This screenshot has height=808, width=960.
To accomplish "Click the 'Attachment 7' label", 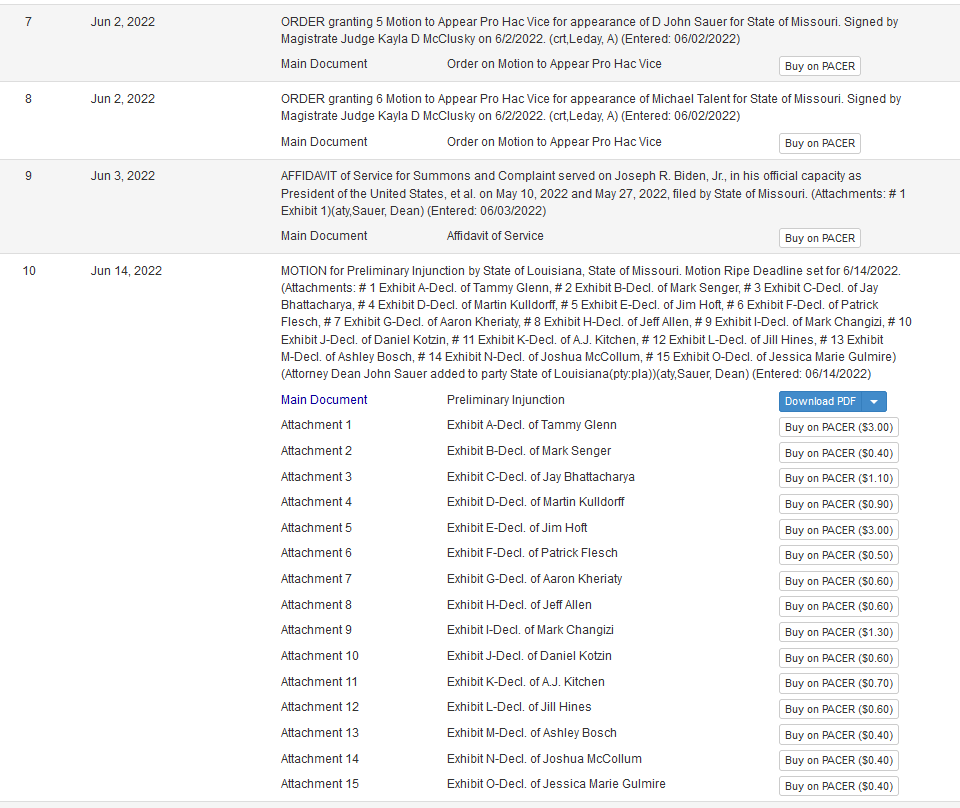I will pos(316,579).
